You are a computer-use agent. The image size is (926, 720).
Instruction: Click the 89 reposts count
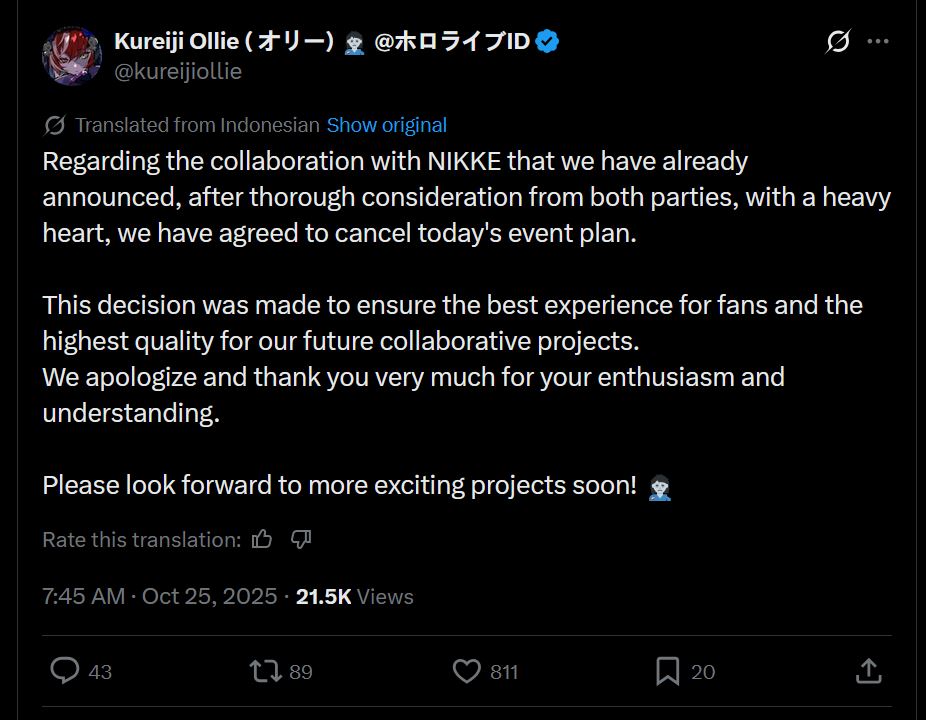click(301, 672)
